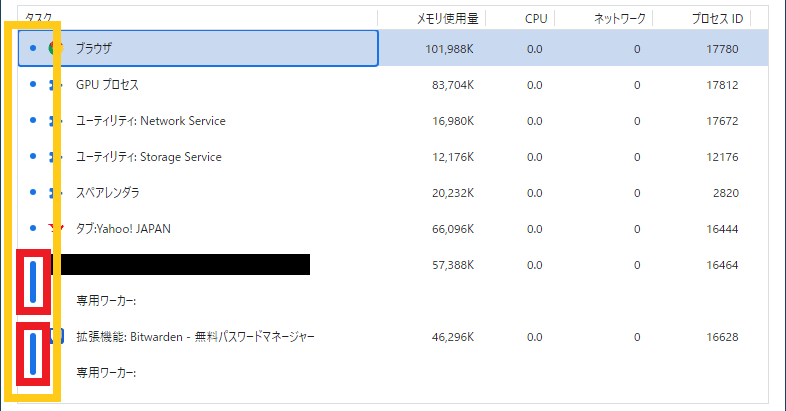Click memory value 16,980K
The height and width of the screenshot is (411, 786).
pyautogui.click(x=453, y=121)
